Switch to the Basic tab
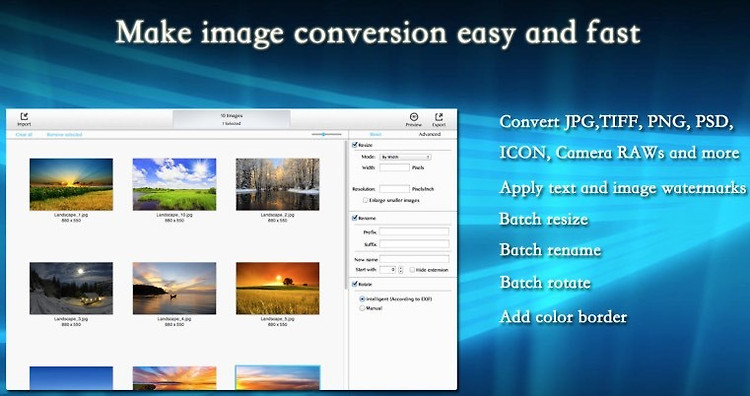This screenshot has width=750, height=396. click(x=375, y=134)
